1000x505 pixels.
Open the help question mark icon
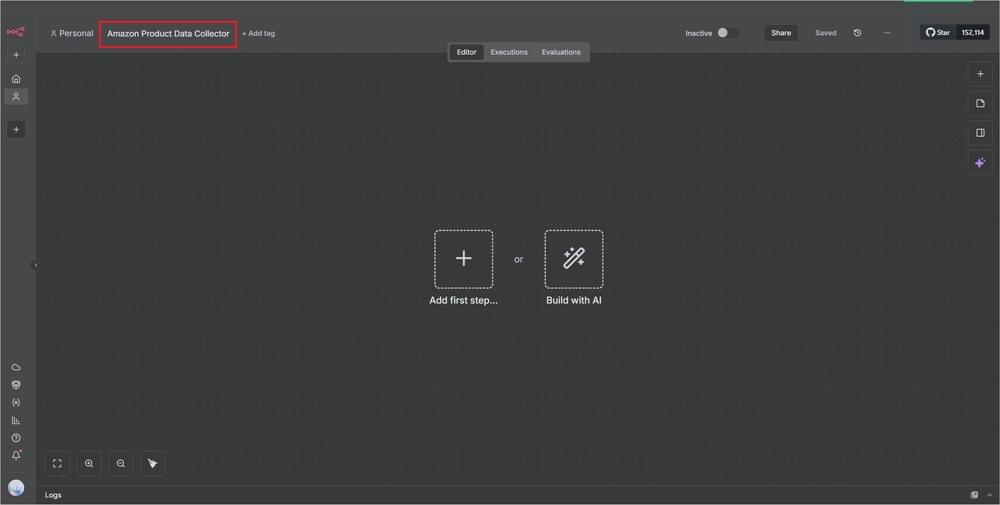[x=16, y=438]
